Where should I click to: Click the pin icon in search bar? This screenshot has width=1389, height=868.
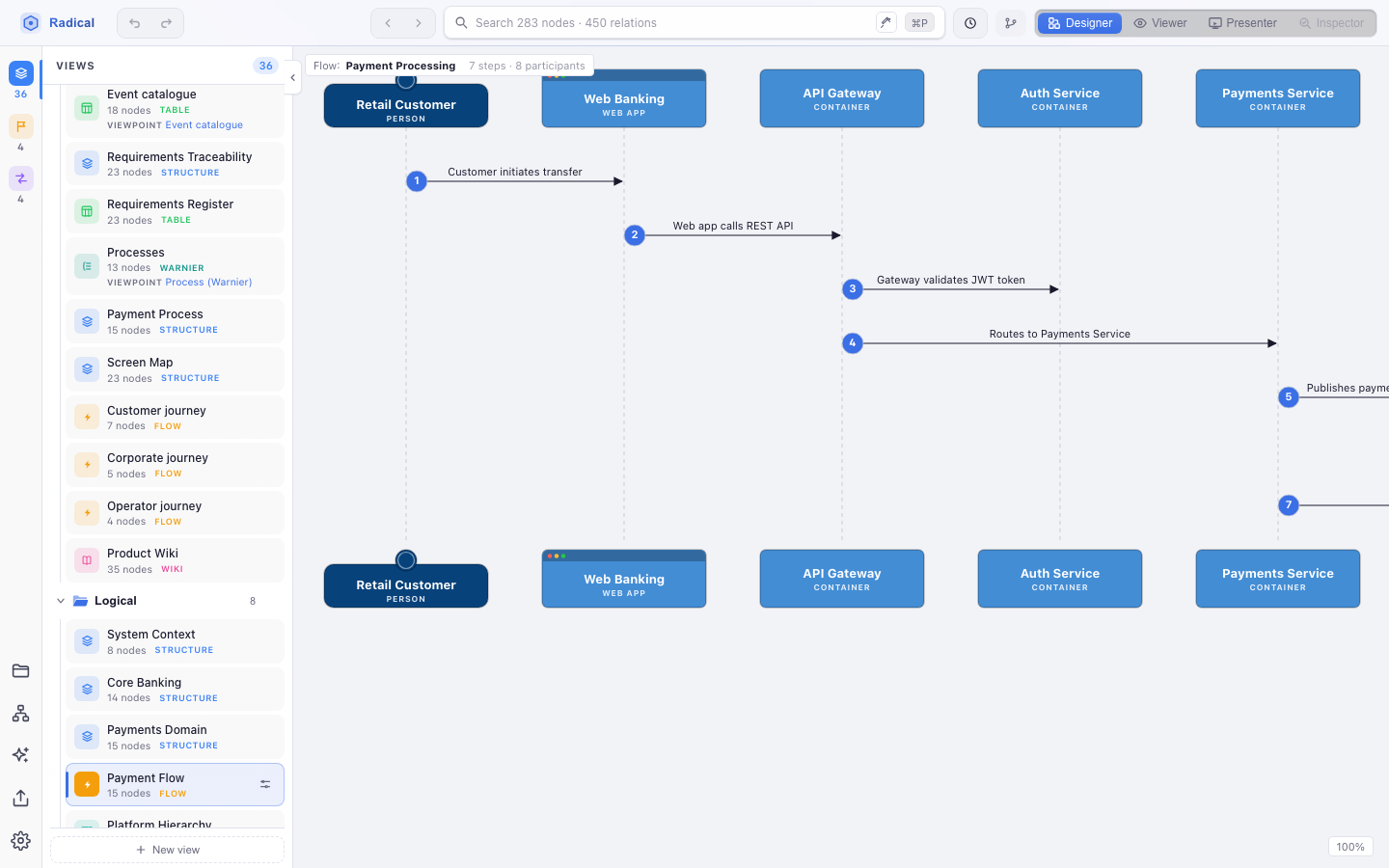tap(885, 23)
